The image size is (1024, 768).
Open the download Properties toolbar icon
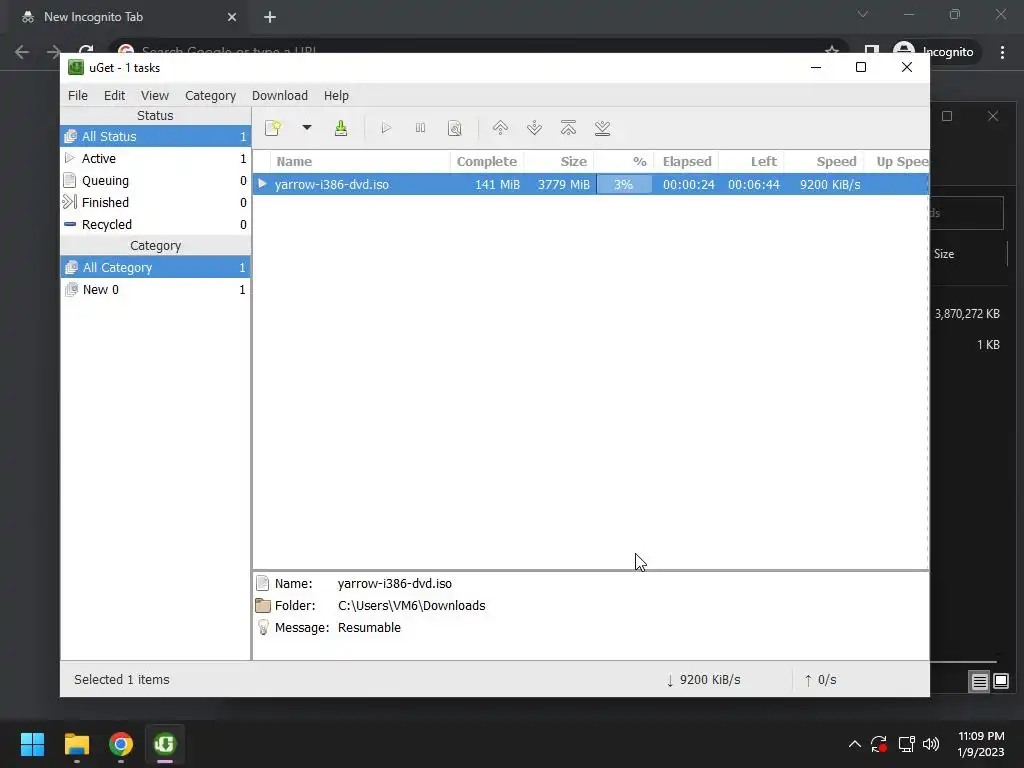tap(455, 128)
